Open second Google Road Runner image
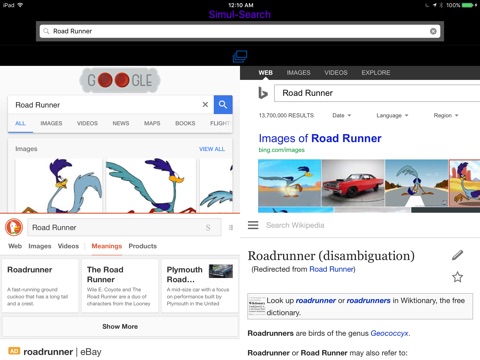Viewport: 480px width, 360px height. coord(151,186)
